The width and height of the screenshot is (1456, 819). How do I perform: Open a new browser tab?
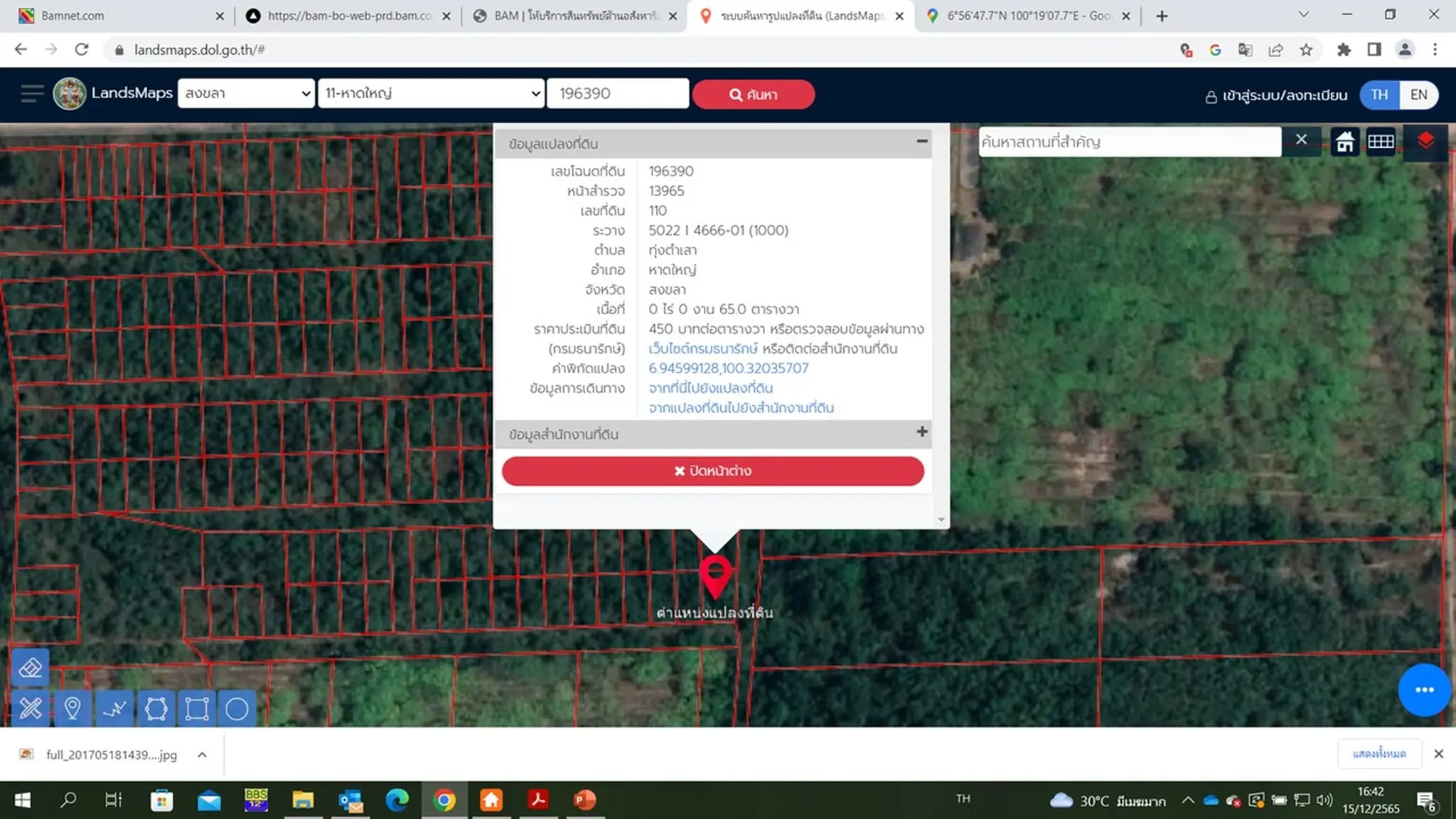(1162, 16)
